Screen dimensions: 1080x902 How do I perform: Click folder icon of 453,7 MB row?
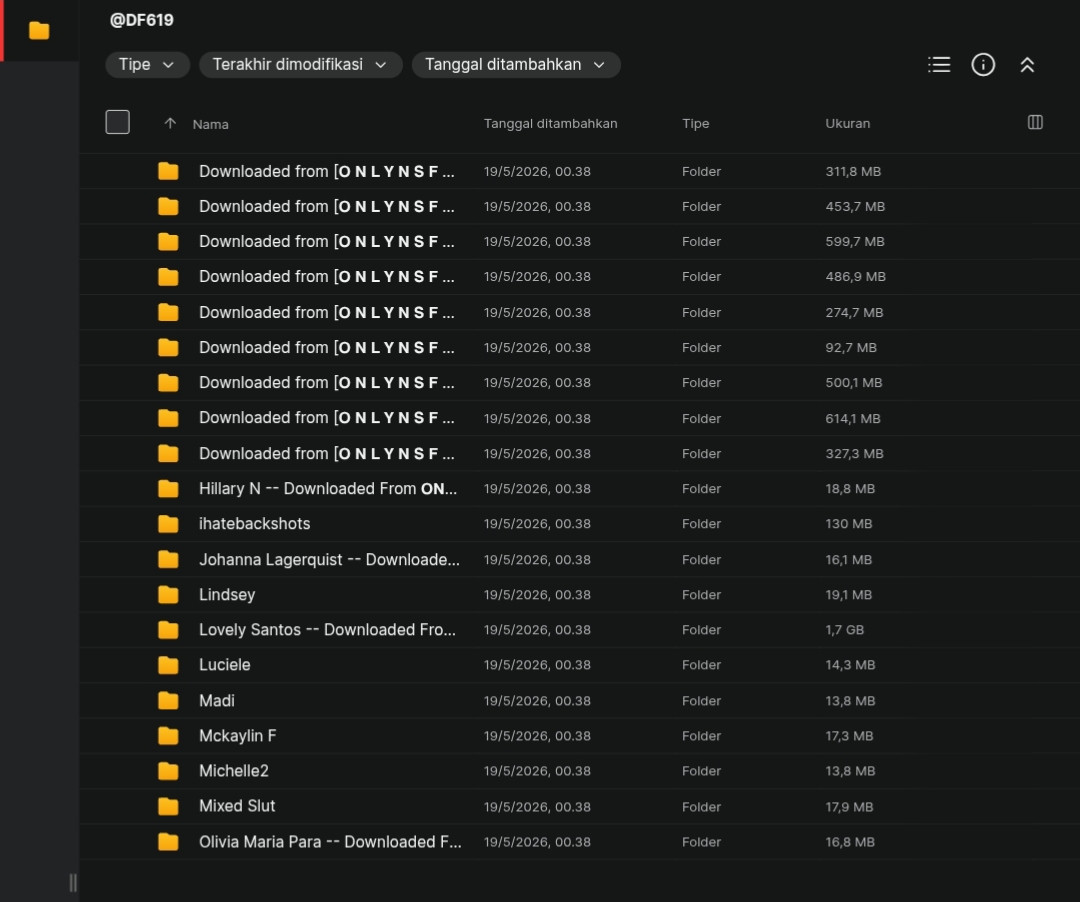pos(168,207)
